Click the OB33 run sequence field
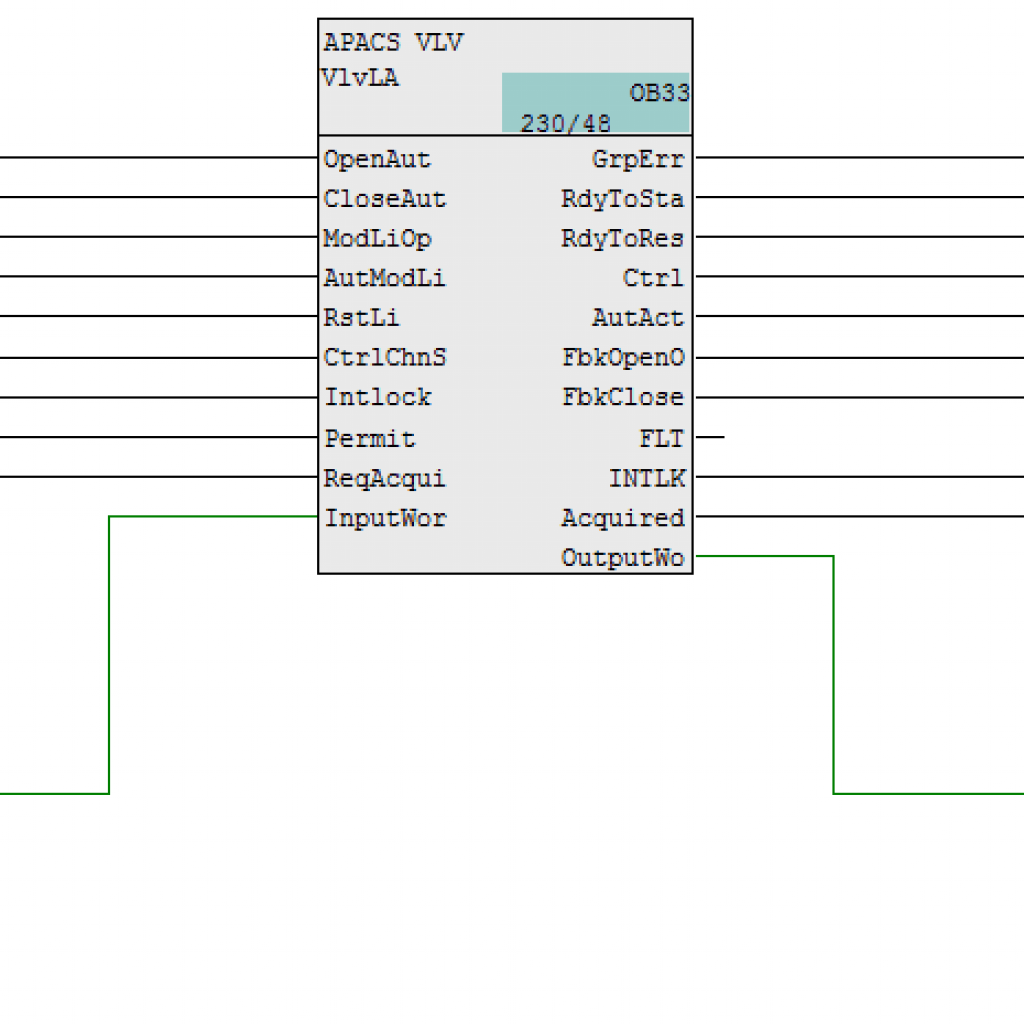The height and width of the screenshot is (1024, 1024). click(x=659, y=93)
